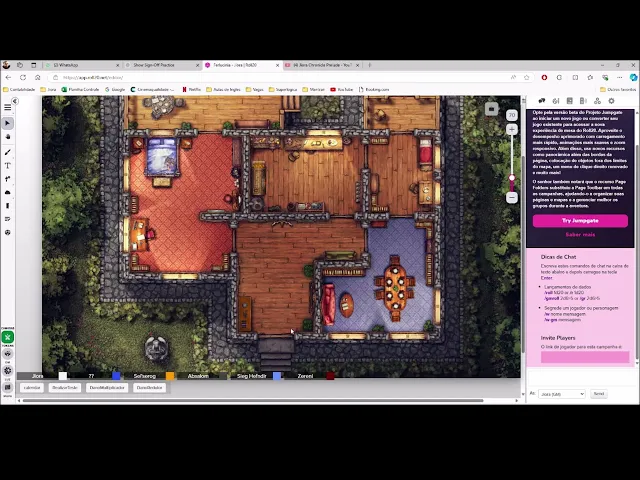The width and height of the screenshot is (640, 480).
Task: Run the DanoRedutor macro button
Action: coord(149,388)
